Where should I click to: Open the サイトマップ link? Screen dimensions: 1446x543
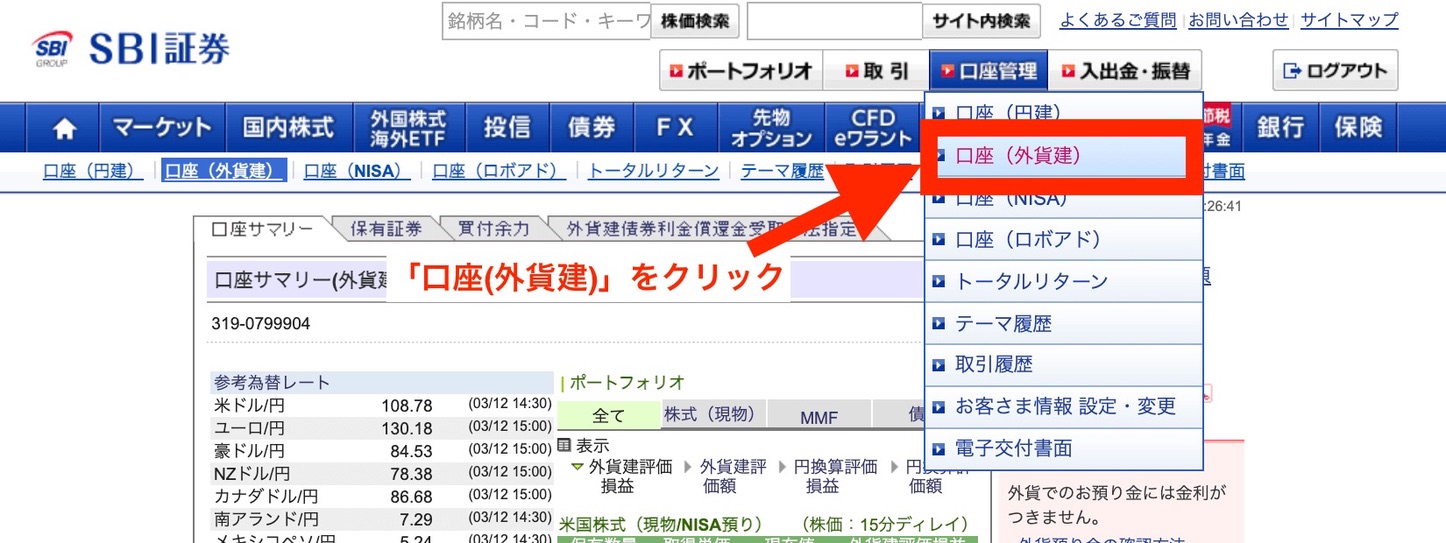[1349, 20]
